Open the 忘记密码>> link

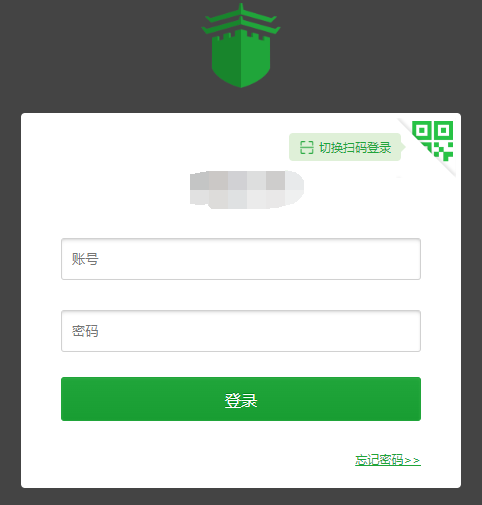pyautogui.click(x=388, y=460)
